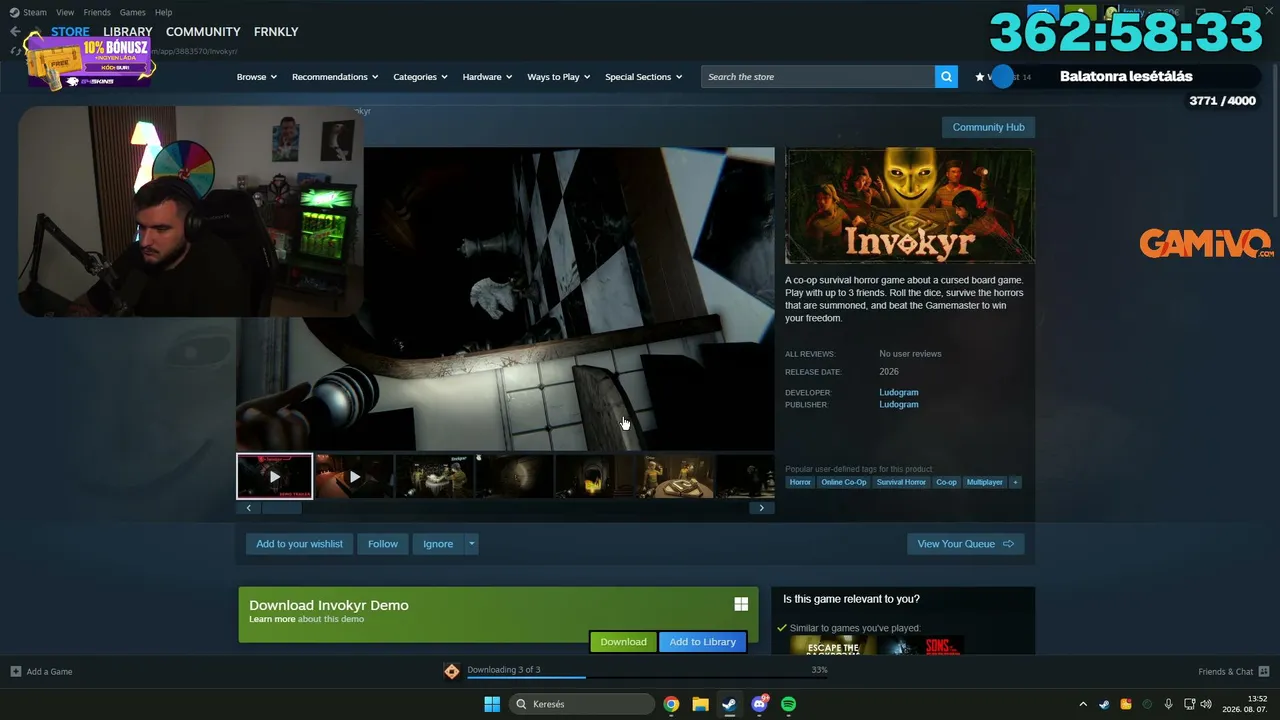Open the Ways to Play dropdown
The image size is (1280, 720).
click(x=559, y=77)
